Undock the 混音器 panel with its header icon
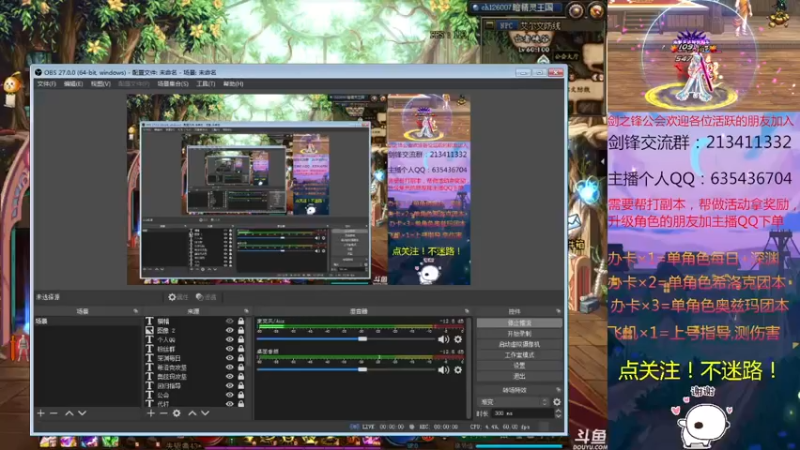 [x=467, y=311]
